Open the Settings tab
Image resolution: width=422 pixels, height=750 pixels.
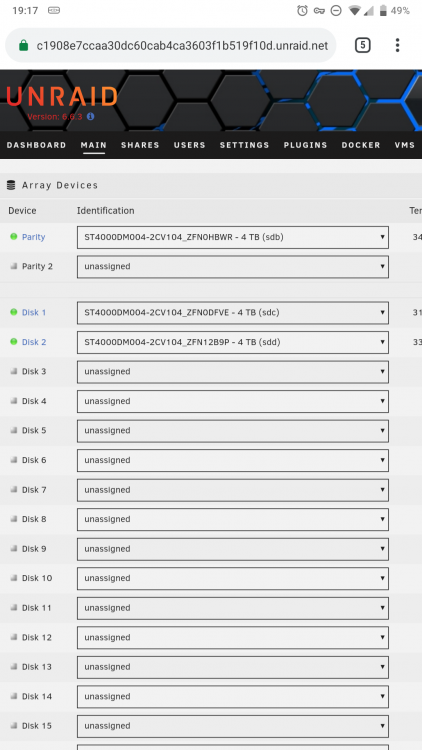[x=244, y=145]
